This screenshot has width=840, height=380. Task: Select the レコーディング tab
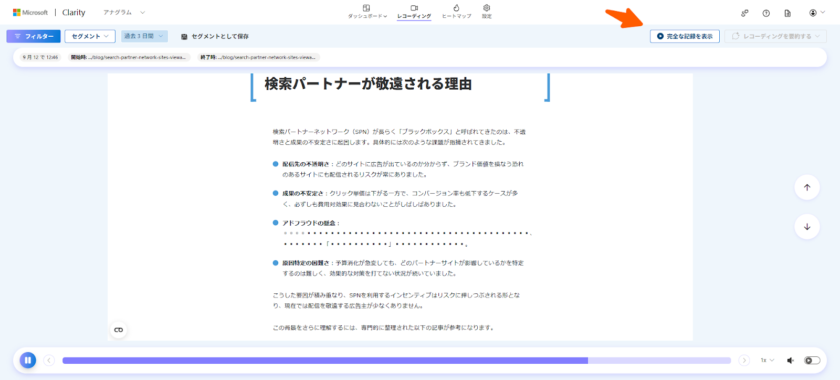(414, 12)
